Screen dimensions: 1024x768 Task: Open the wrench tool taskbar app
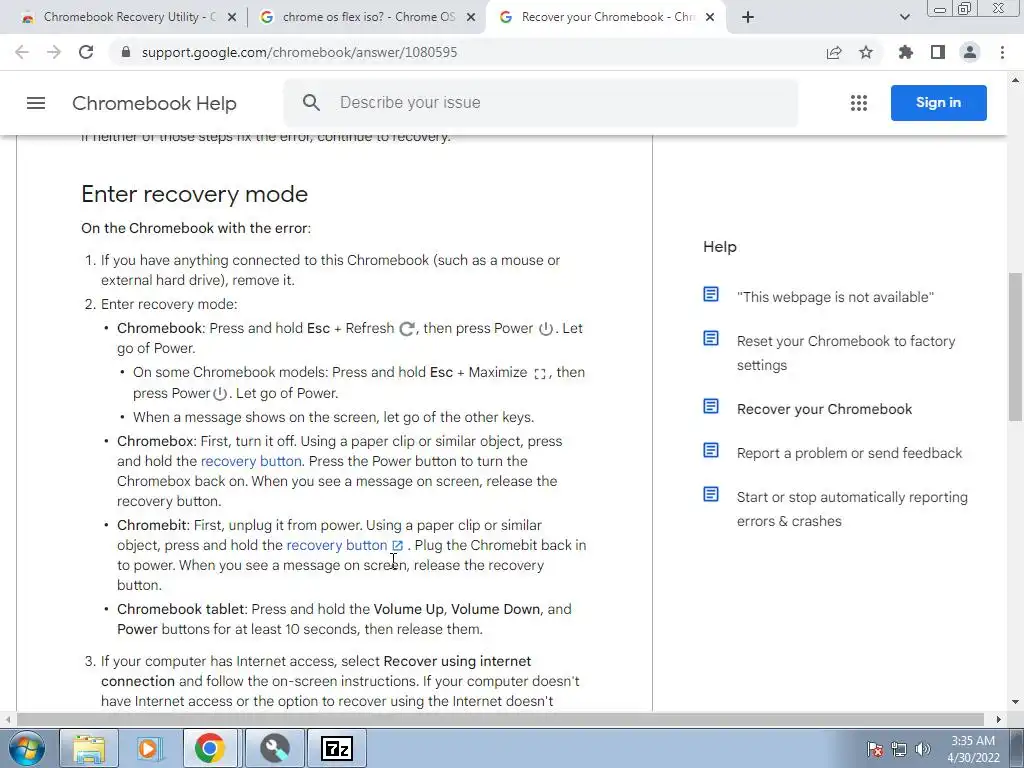click(x=275, y=748)
